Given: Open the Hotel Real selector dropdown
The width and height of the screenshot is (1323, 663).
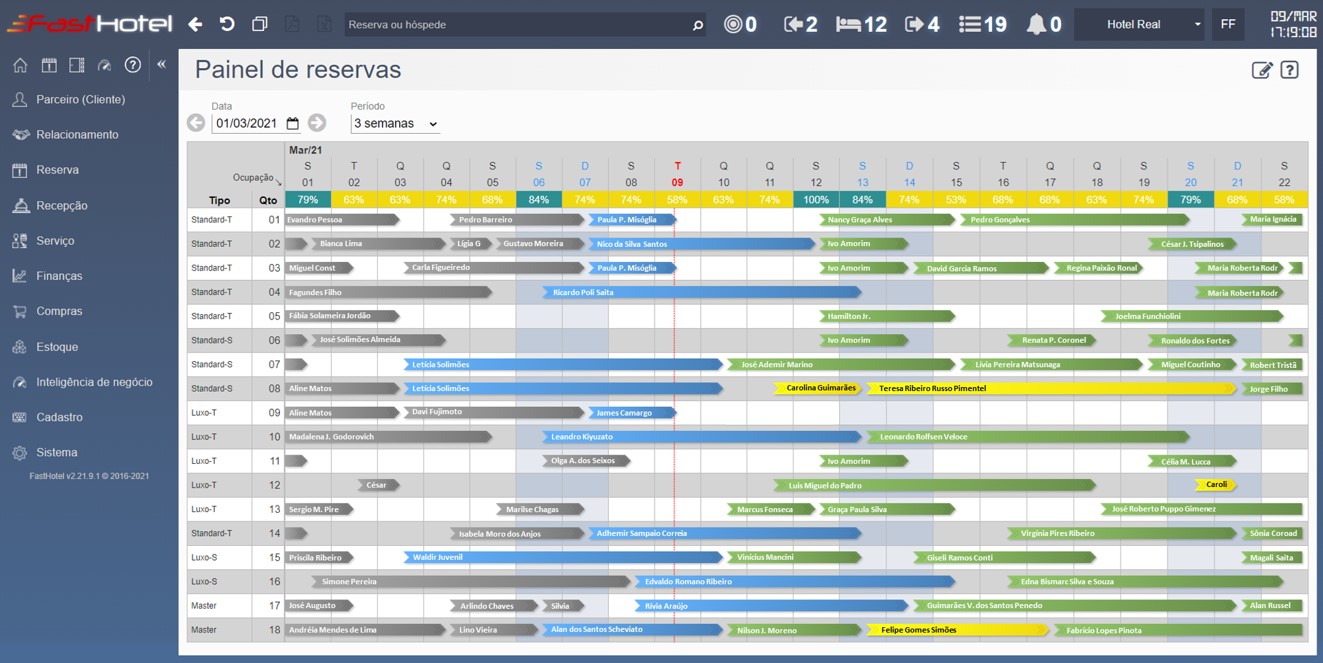Looking at the screenshot, I should tap(1140, 24).
